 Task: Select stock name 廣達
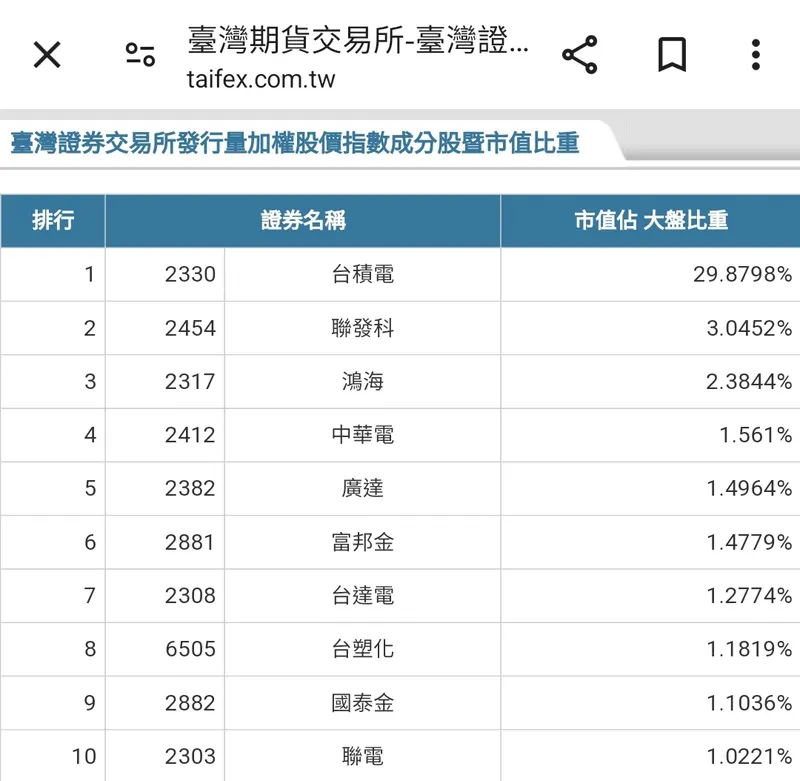[363, 489]
